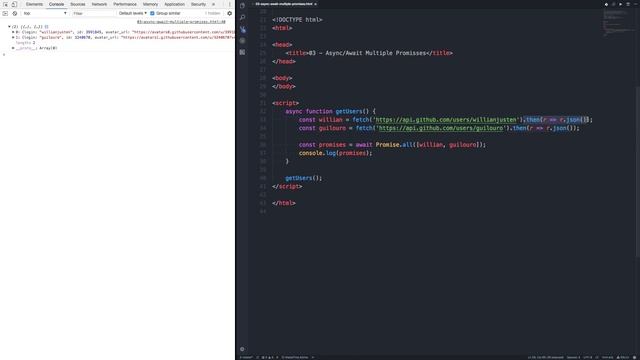Click the split editor icon in VS Code title bar
The height and width of the screenshot is (360, 640).
628,4
